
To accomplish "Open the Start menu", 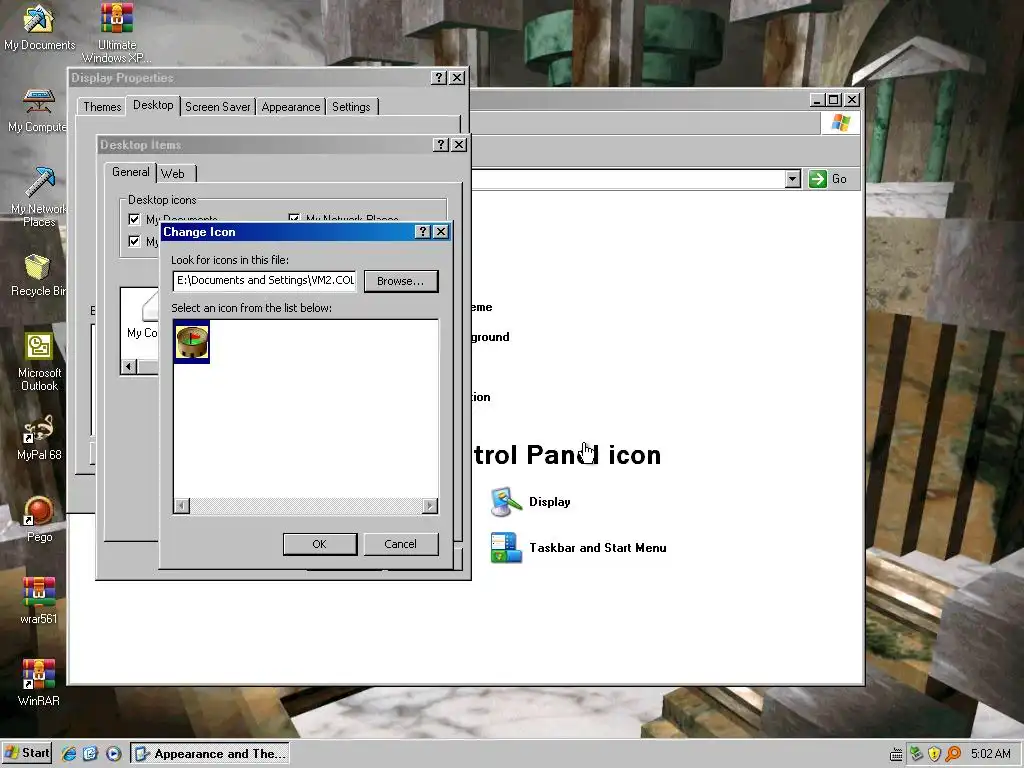I will [27, 753].
